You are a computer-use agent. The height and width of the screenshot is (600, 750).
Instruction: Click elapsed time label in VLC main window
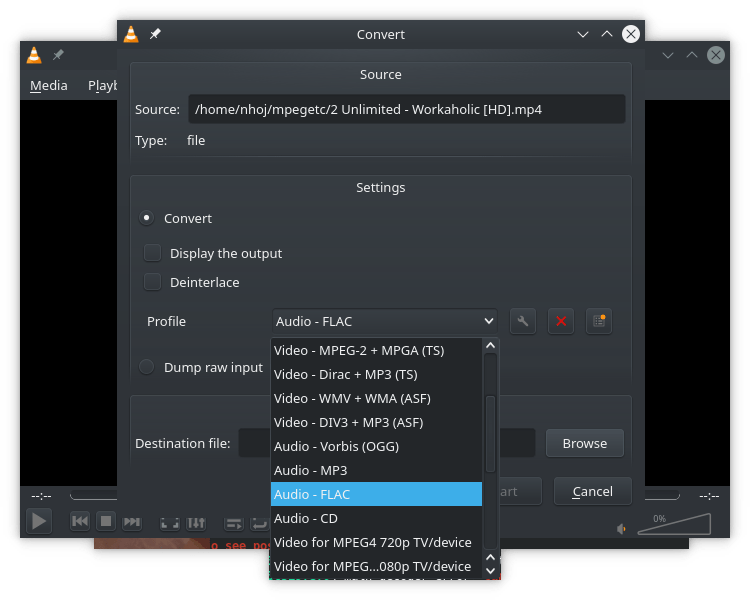pos(41,496)
